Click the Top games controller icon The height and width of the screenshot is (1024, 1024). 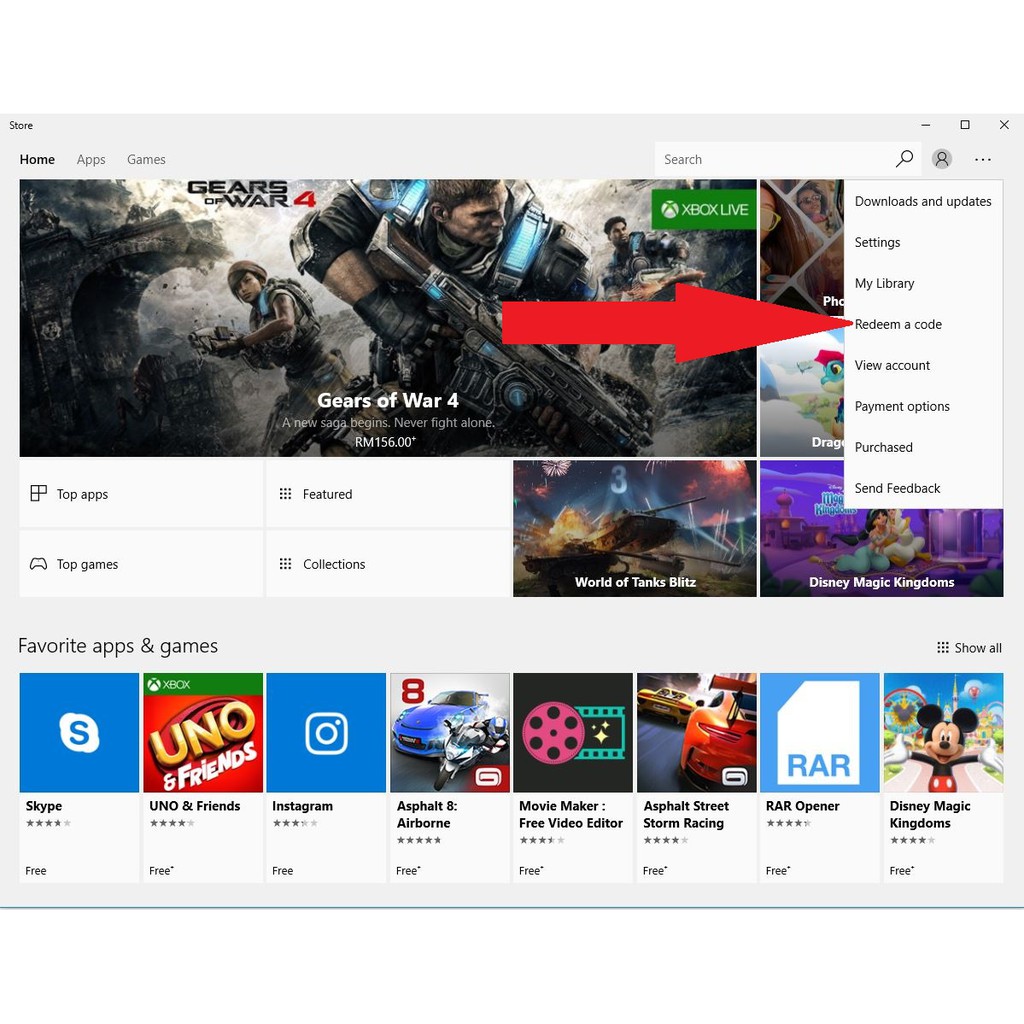click(38, 564)
